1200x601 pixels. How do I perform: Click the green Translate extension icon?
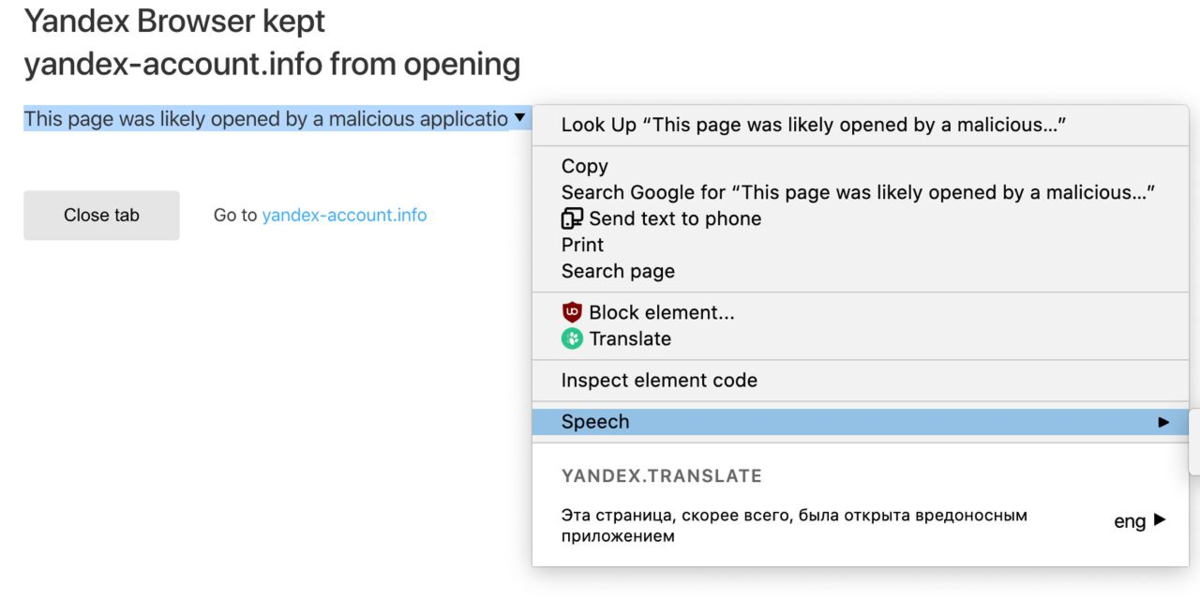(x=572, y=338)
